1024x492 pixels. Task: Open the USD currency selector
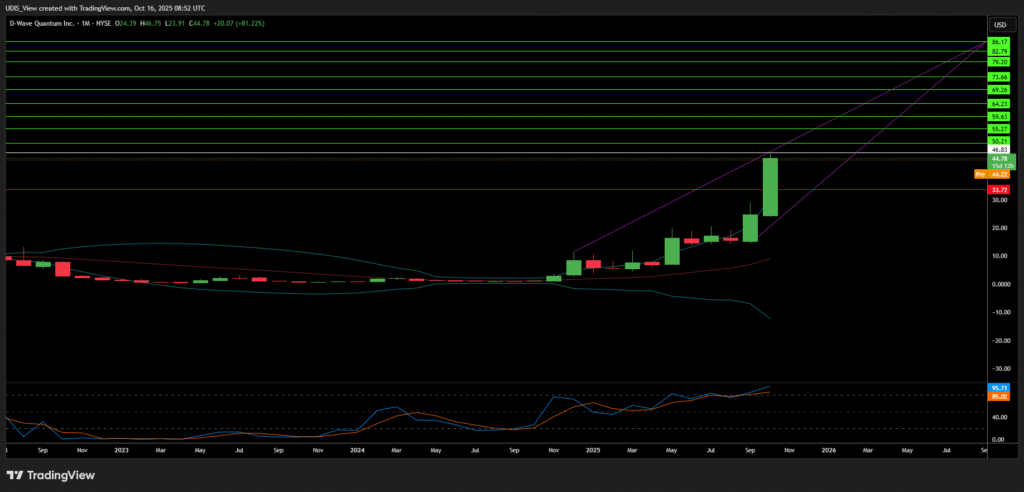(x=998, y=24)
